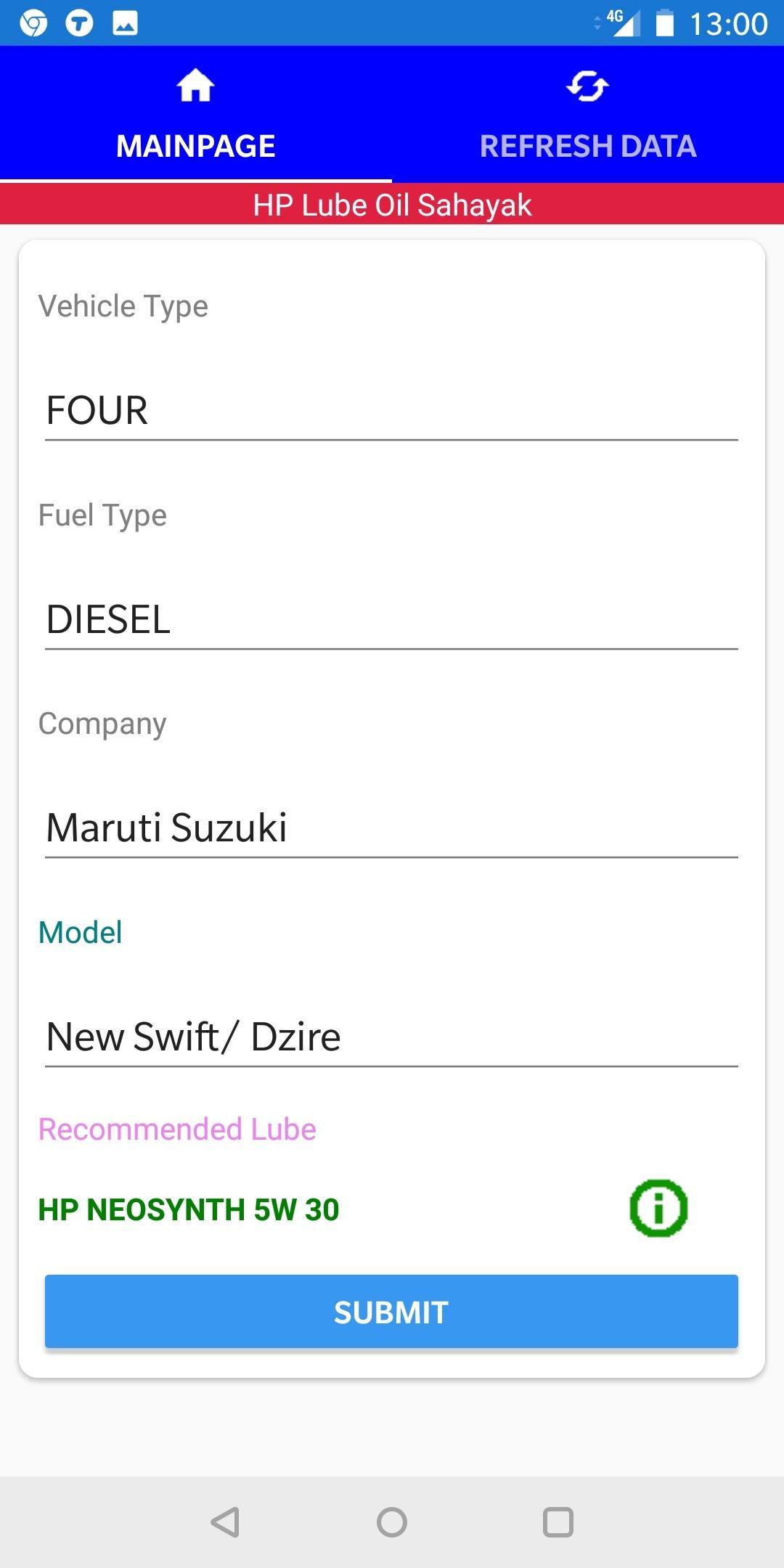The width and height of the screenshot is (784, 1568).
Task: Tap the battery indicator in the status bar
Action: pos(664,23)
